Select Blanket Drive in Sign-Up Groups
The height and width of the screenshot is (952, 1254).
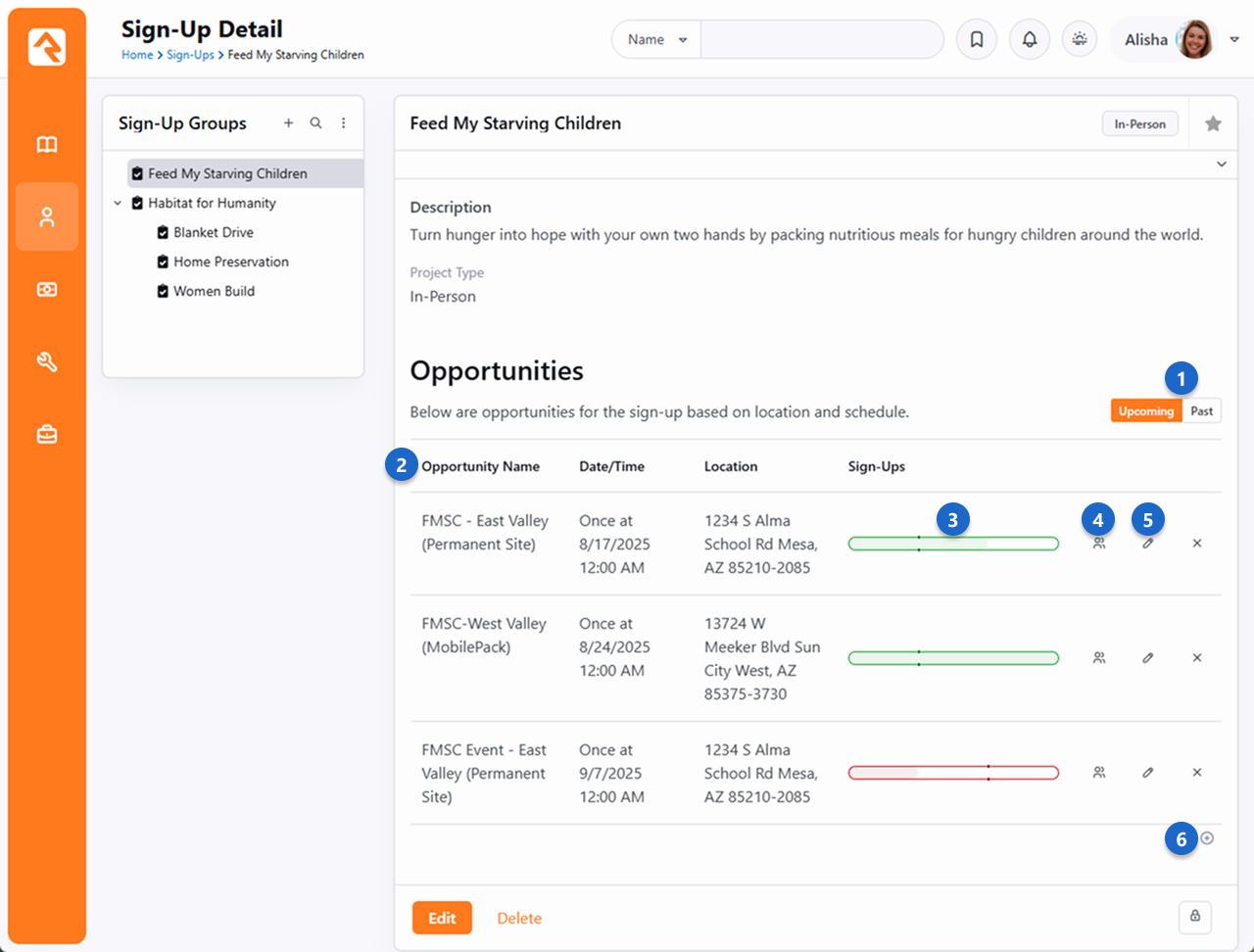pos(214,233)
